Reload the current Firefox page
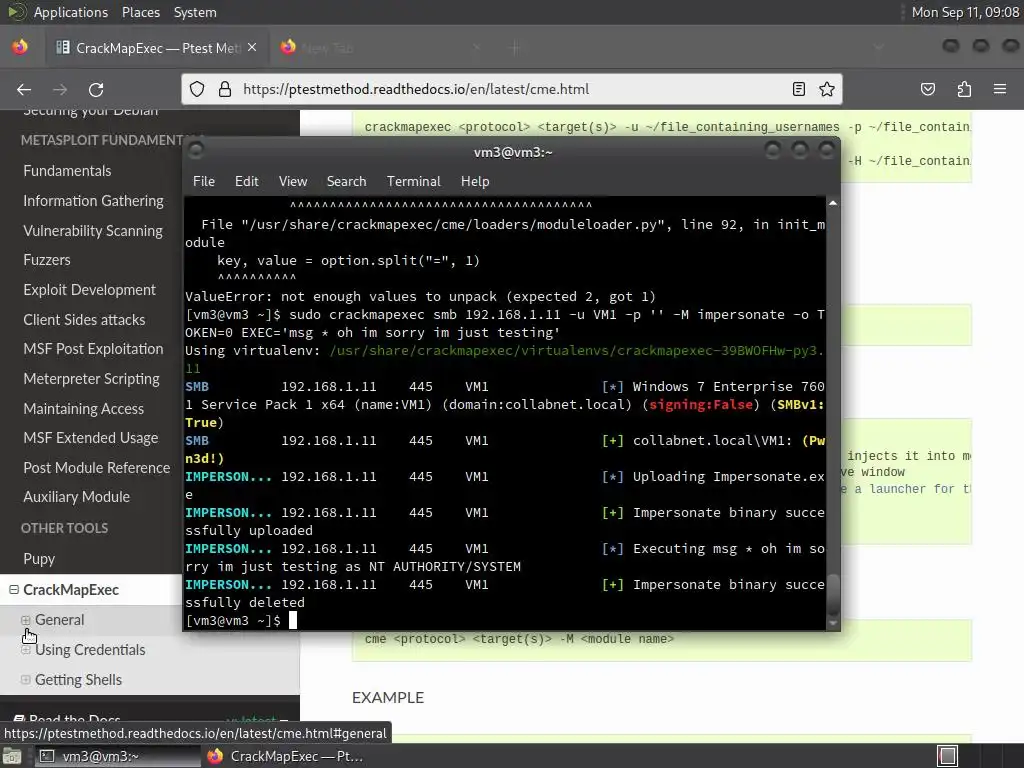1024x768 pixels. click(x=96, y=89)
